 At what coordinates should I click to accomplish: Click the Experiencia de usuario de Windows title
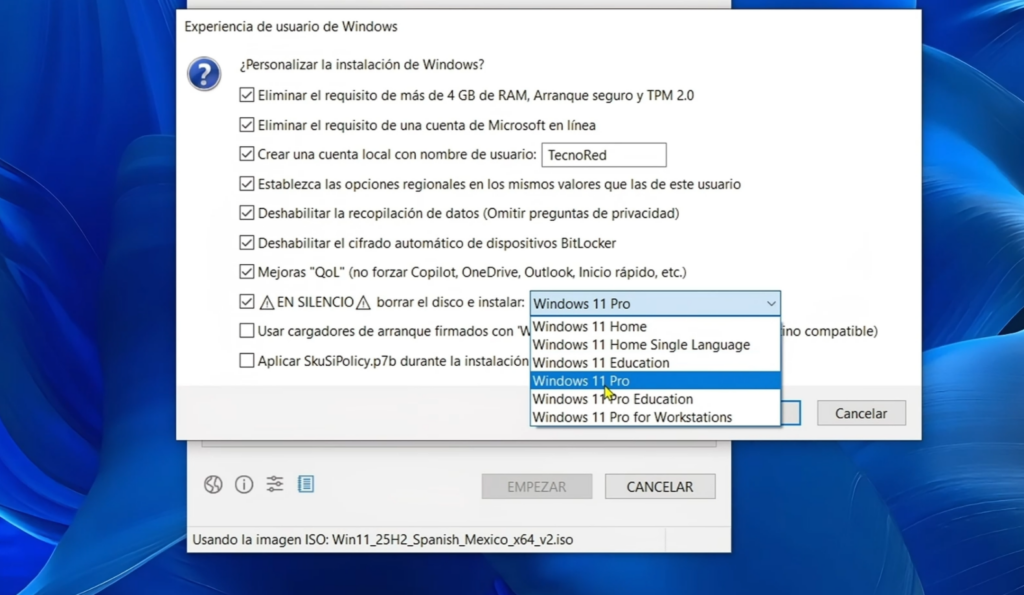291,27
